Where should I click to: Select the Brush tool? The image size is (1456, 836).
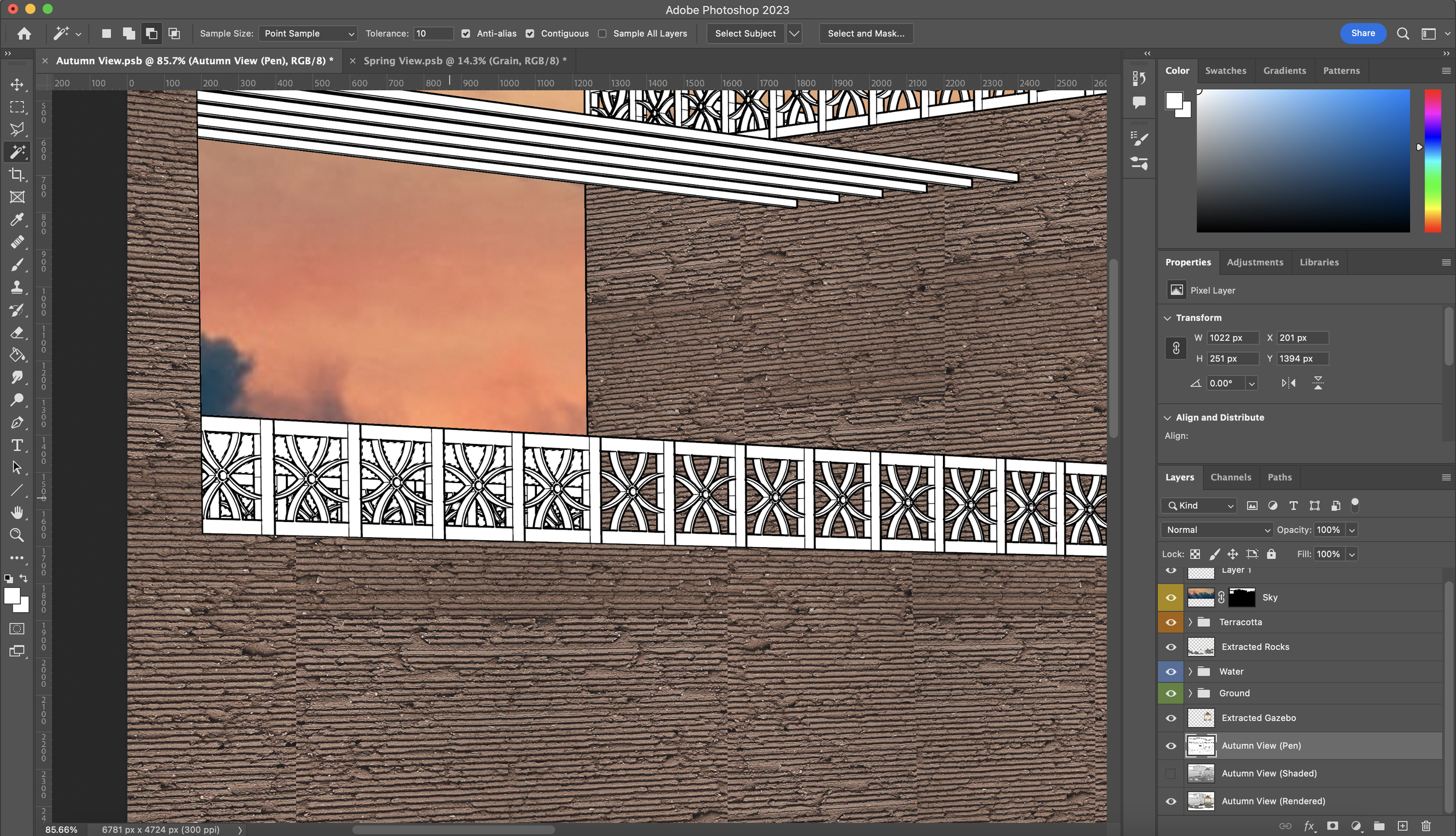pos(17,265)
